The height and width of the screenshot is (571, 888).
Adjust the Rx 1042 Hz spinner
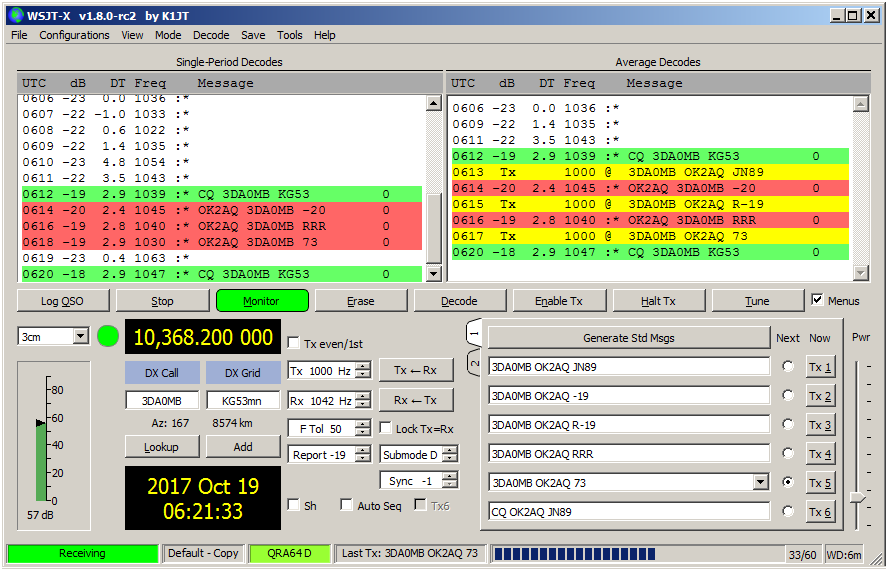(x=329, y=400)
